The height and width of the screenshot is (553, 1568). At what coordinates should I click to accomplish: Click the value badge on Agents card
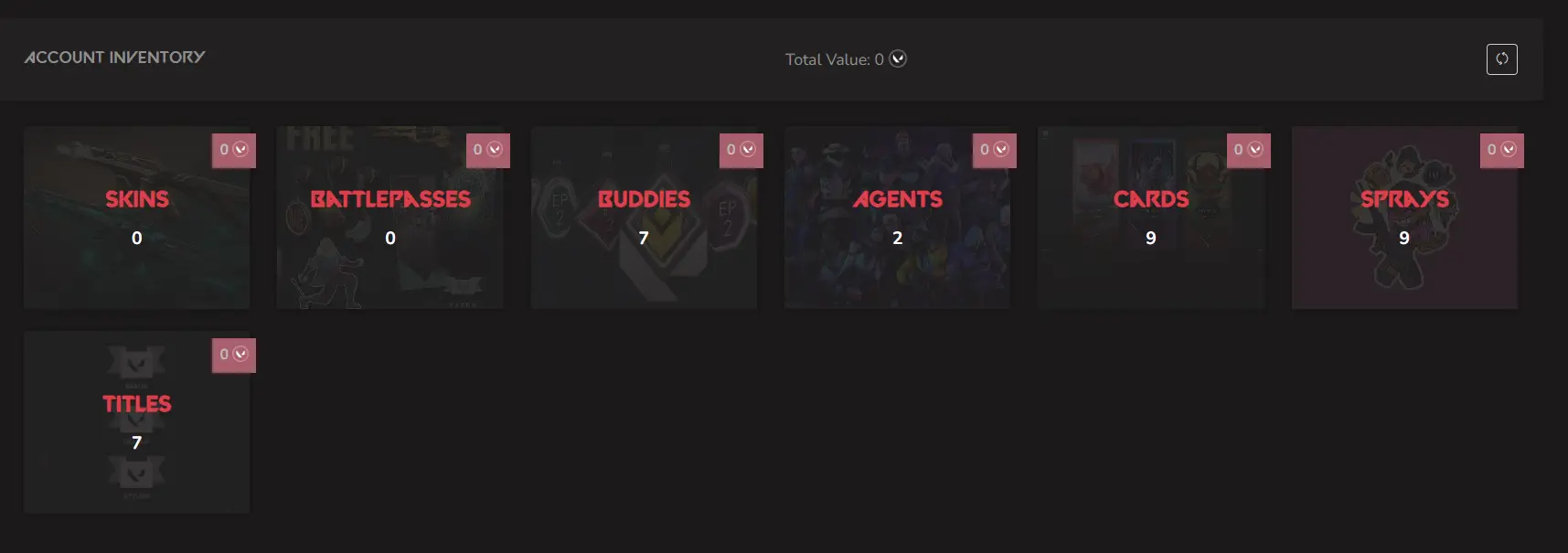point(994,150)
